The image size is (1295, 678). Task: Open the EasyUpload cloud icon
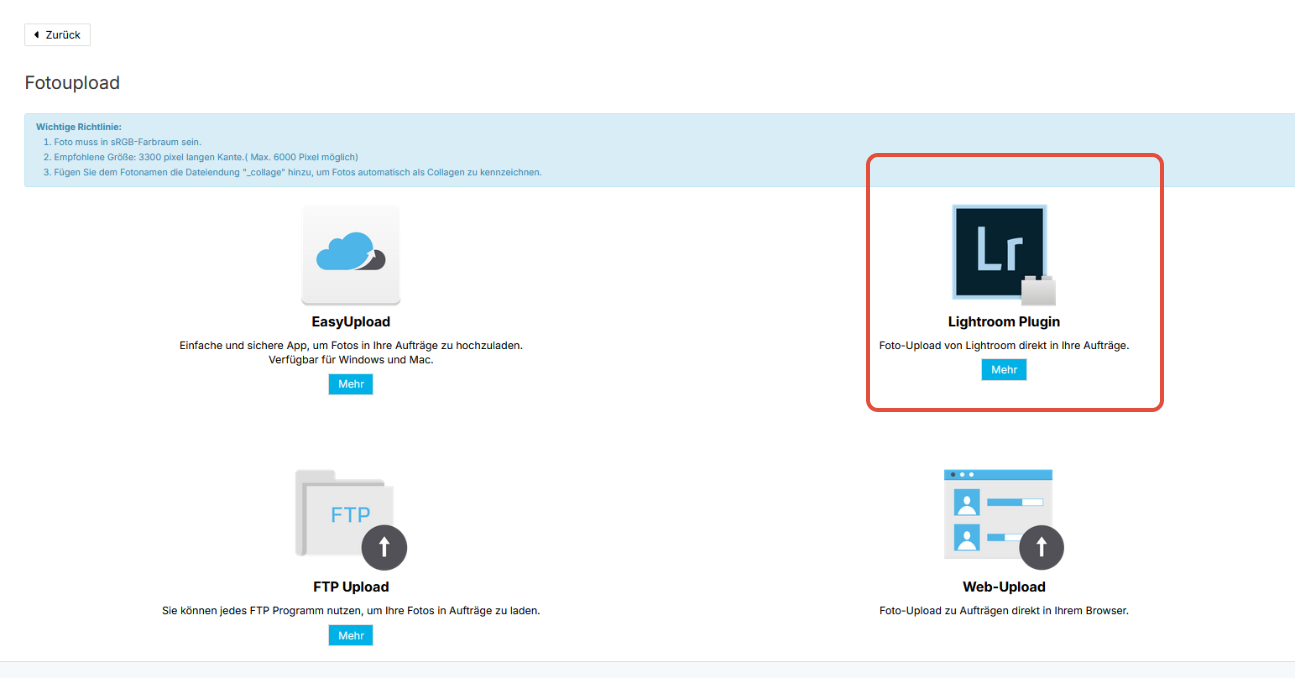tap(351, 255)
